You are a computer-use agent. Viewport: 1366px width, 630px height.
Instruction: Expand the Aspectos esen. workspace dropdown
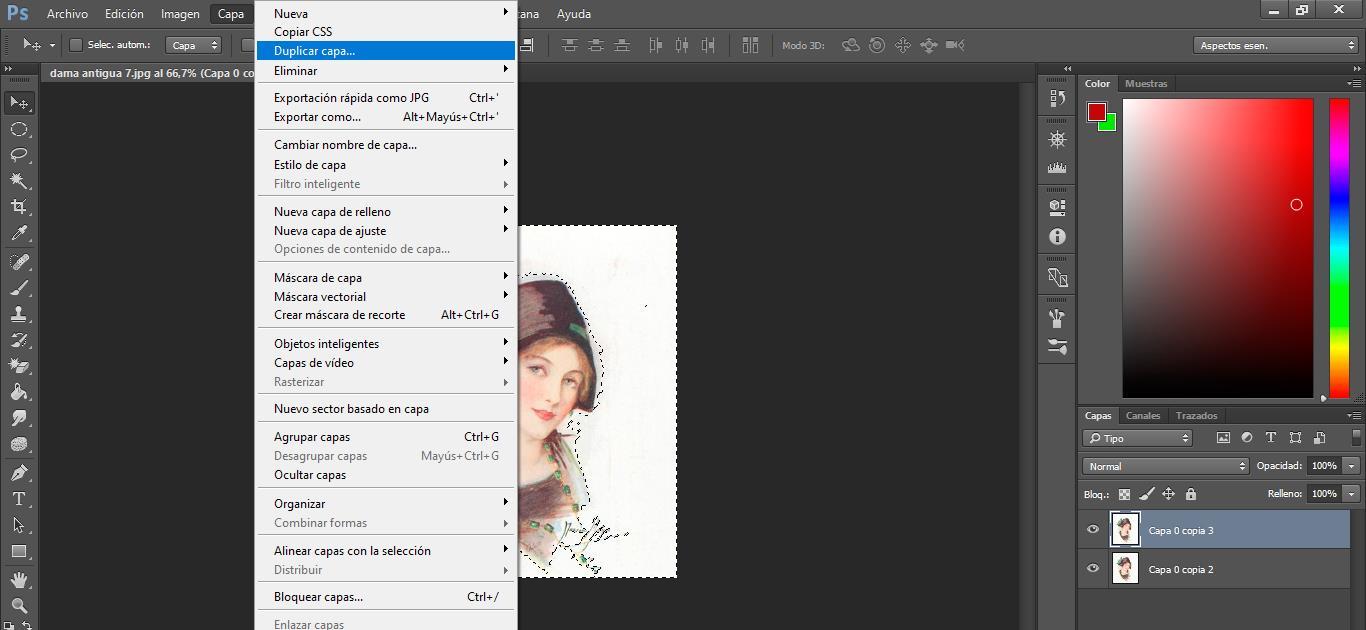pyautogui.click(x=1275, y=45)
